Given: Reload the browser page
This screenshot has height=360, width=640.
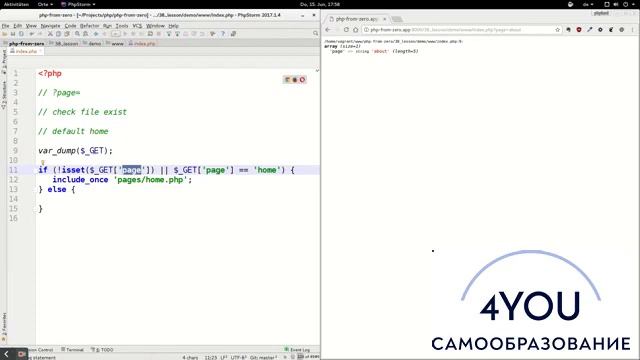Looking at the screenshot, I should coord(346,30).
